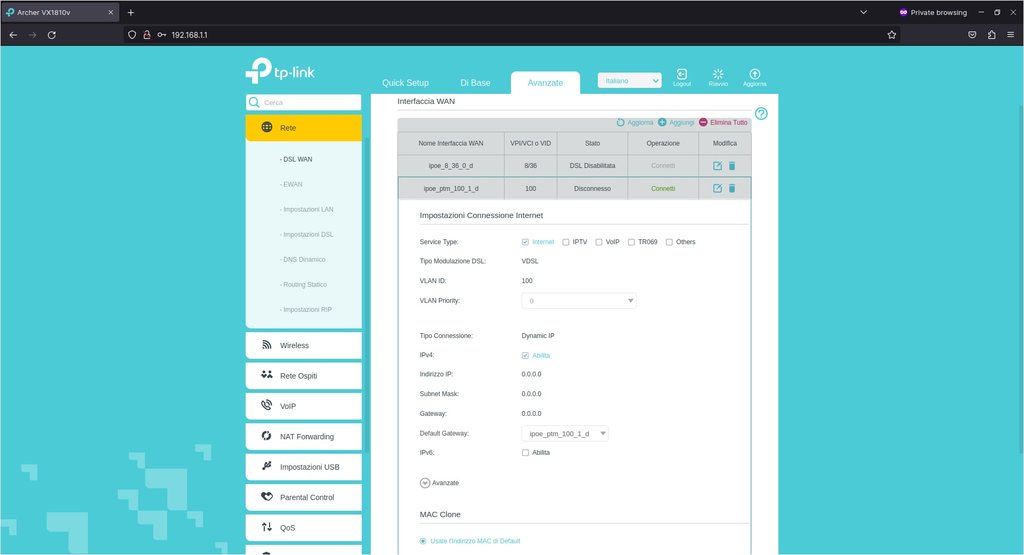This screenshot has height=555, width=1024.
Task: Click the Cerca search input field
Action: tap(304, 103)
